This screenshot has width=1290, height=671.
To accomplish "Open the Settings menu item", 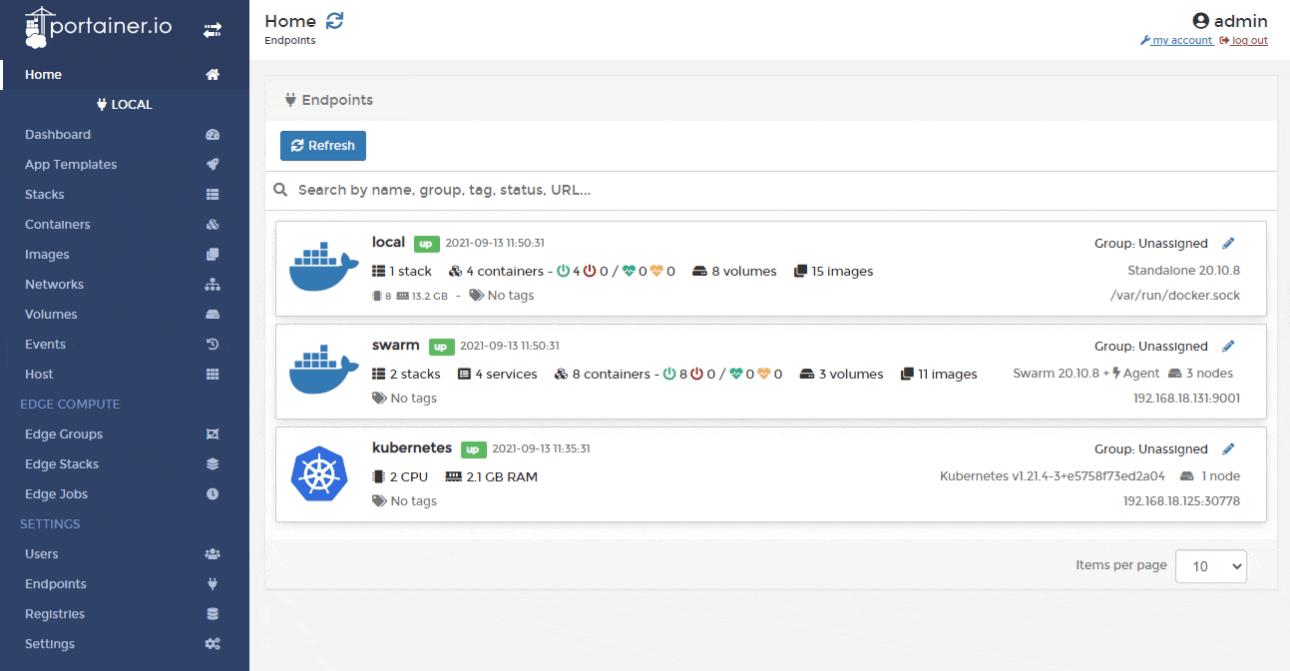I will 51,645.
